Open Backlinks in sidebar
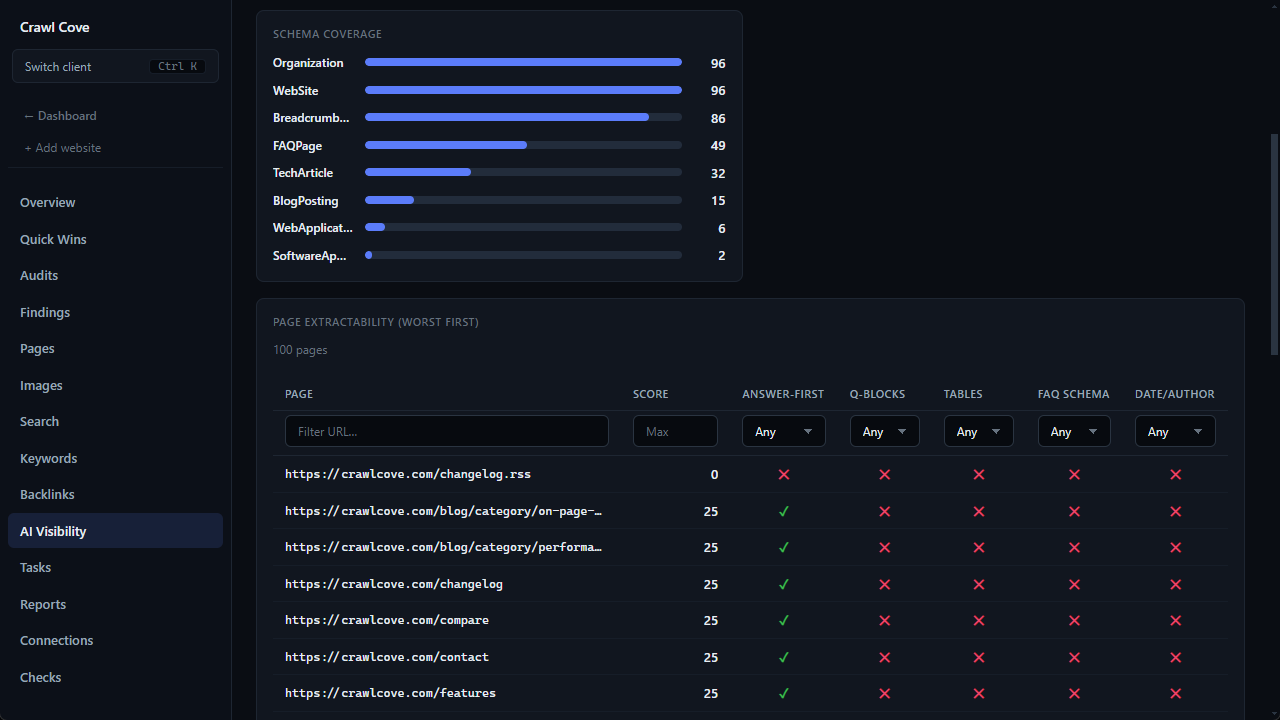This screenshot has width=1280, height=720. point(115,495)
